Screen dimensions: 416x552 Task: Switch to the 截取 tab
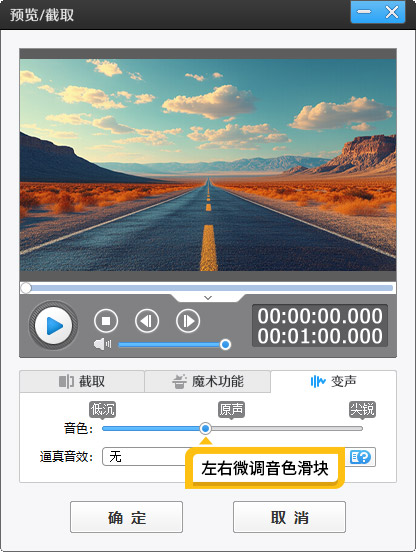[82, 381]
